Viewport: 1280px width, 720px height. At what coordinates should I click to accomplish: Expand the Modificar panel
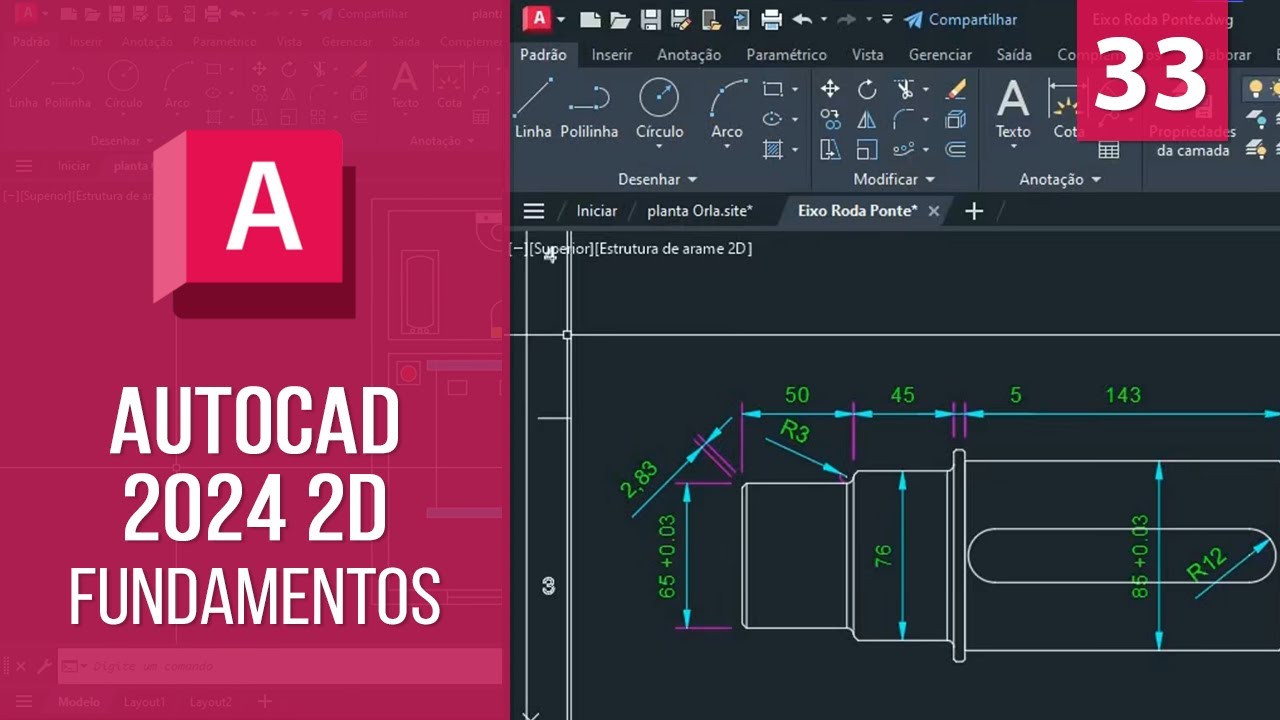pyautogui.click(x=894, y=179)
